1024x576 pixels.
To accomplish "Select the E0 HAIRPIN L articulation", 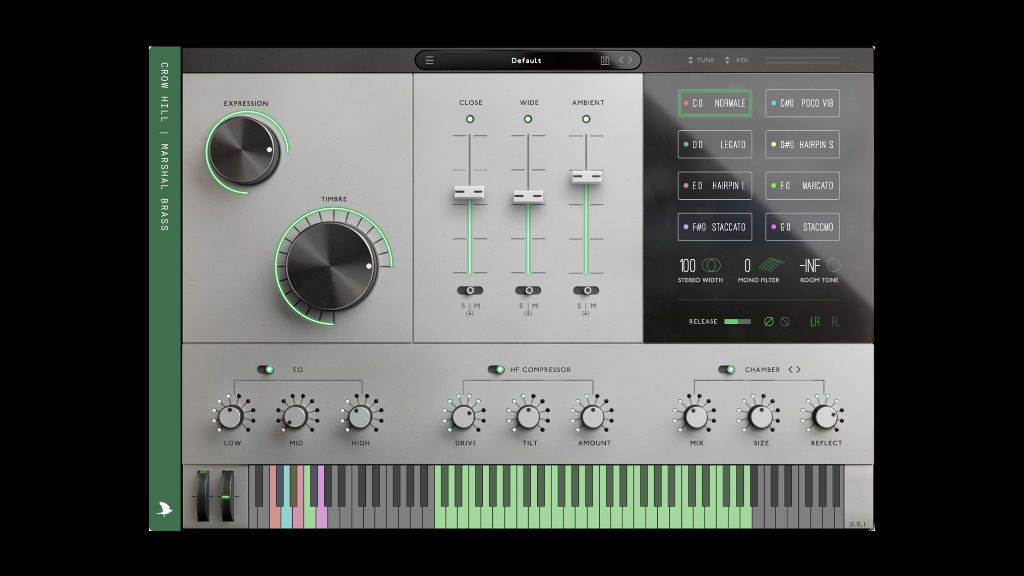I will pos(715,185).
